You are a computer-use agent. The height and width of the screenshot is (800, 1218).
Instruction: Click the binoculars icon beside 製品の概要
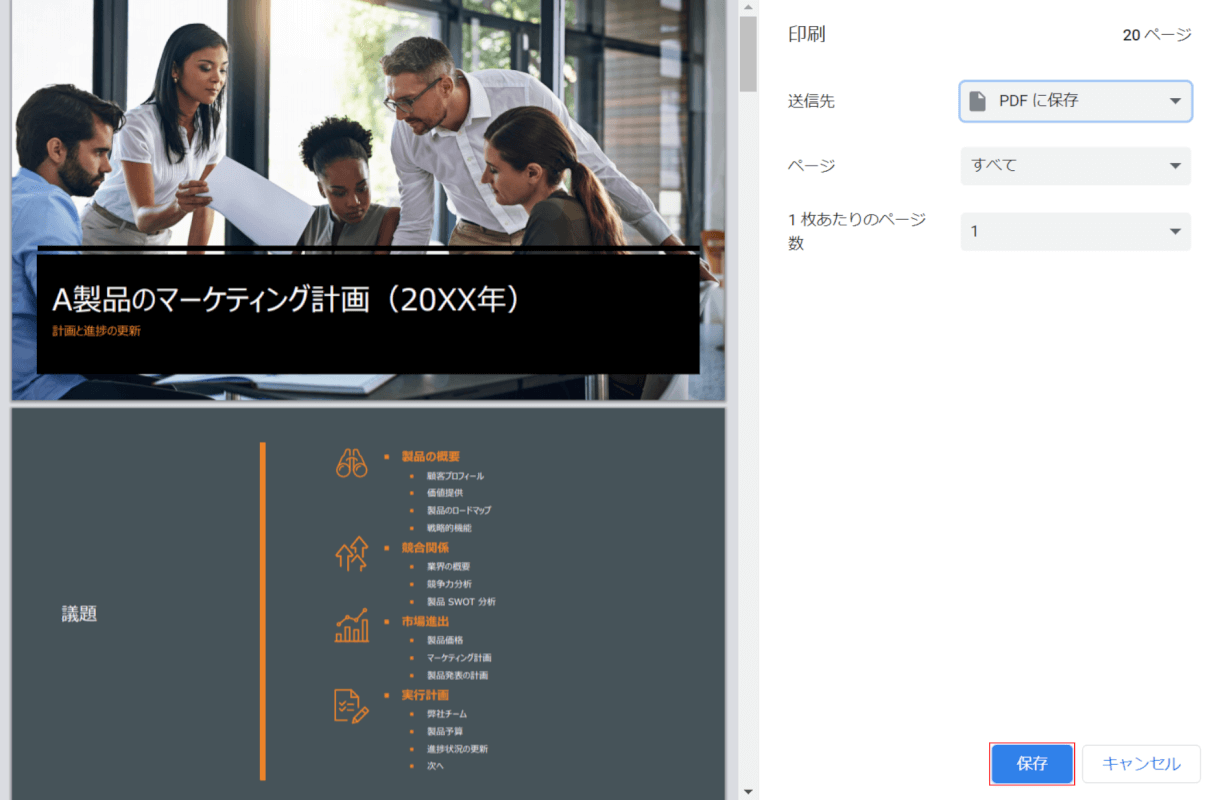[x=351, y=462]
